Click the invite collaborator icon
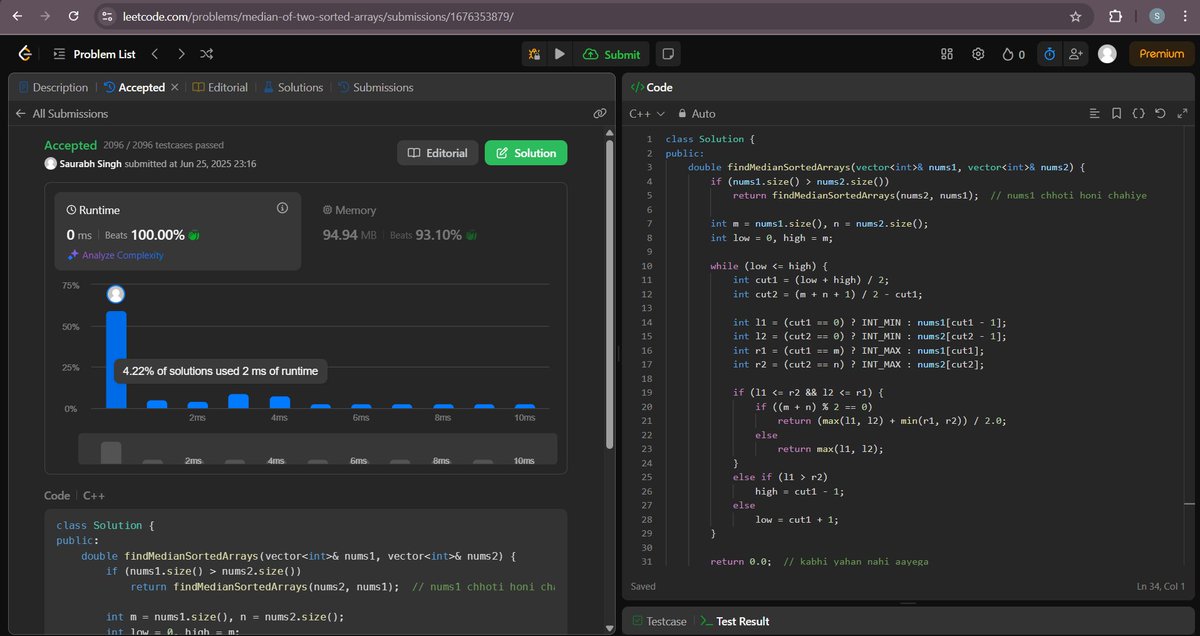Viewport: 1200px width, 636px height. pos(1076,54)
